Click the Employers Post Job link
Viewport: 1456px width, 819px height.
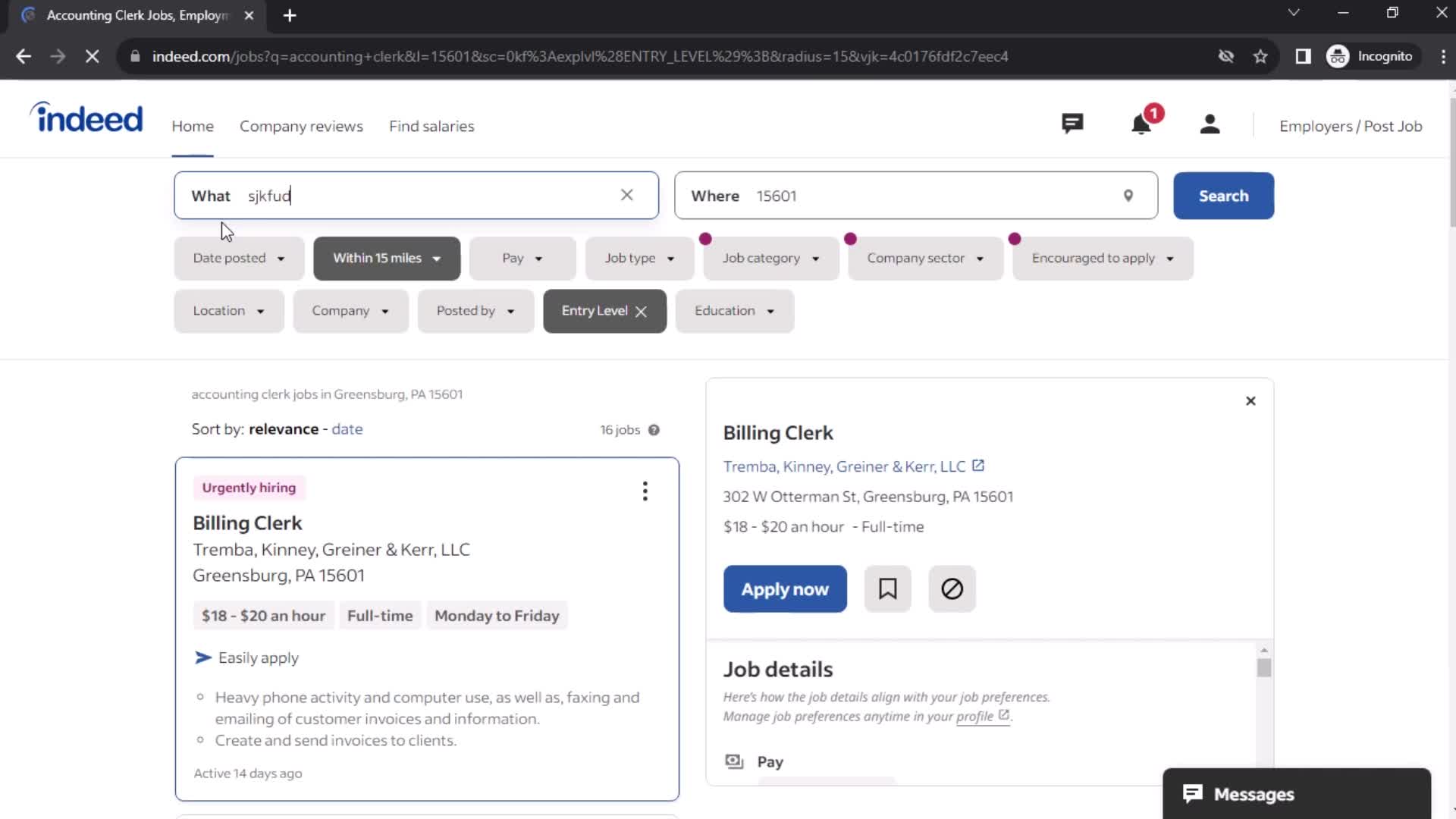pos(1351,126)
